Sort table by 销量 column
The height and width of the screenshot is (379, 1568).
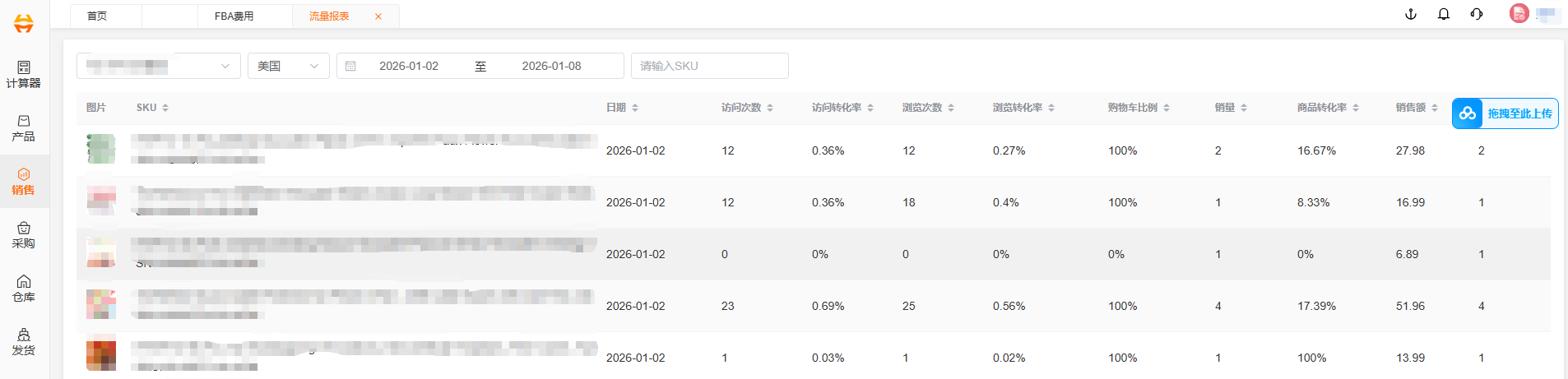1231,108
